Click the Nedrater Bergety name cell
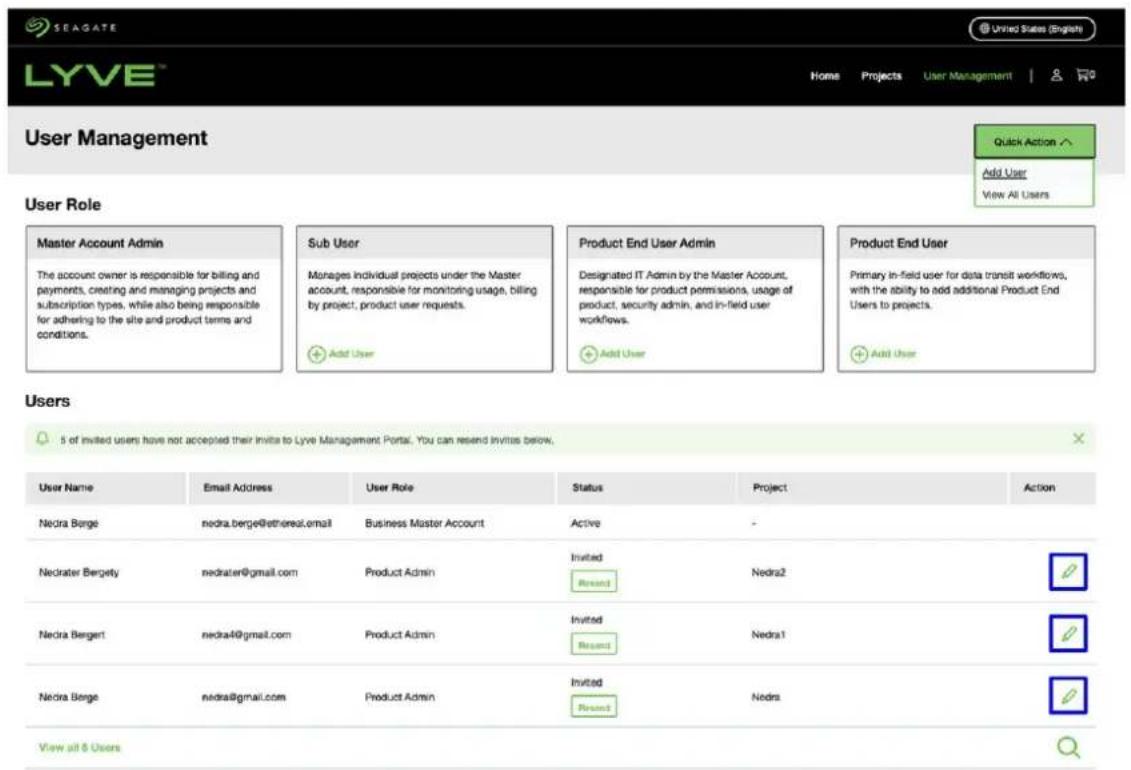The height and width of the screenshot is (770, 1131). click(x=79, y=572)
